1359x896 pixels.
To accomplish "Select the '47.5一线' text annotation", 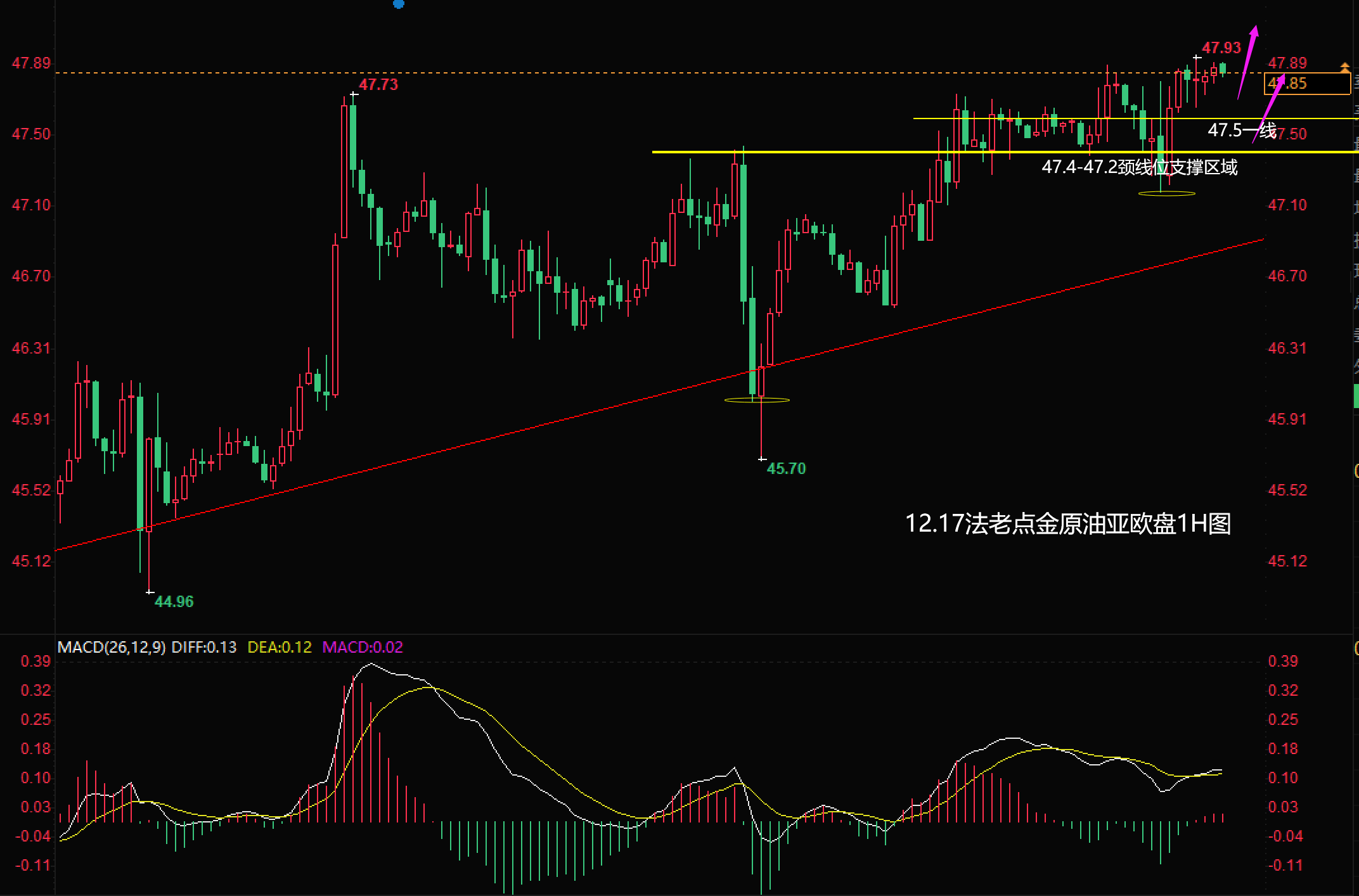I will pos(1241,131).
